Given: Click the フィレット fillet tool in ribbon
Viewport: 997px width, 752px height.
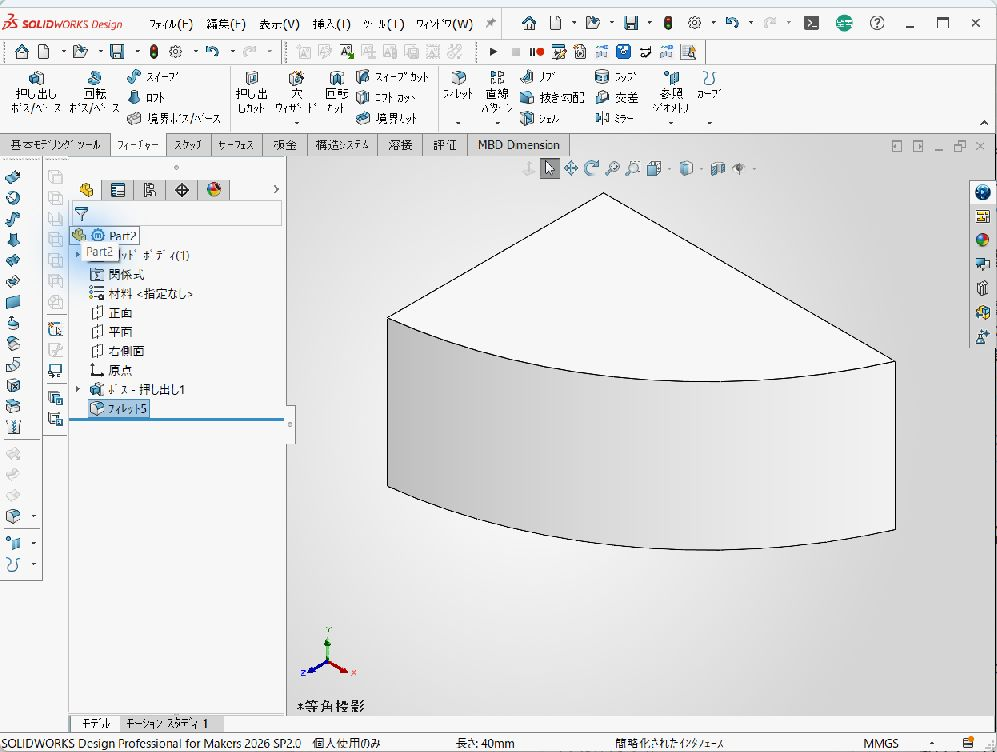Looking at the screenshot, I should pyautogui.click(x=458, y=86).
